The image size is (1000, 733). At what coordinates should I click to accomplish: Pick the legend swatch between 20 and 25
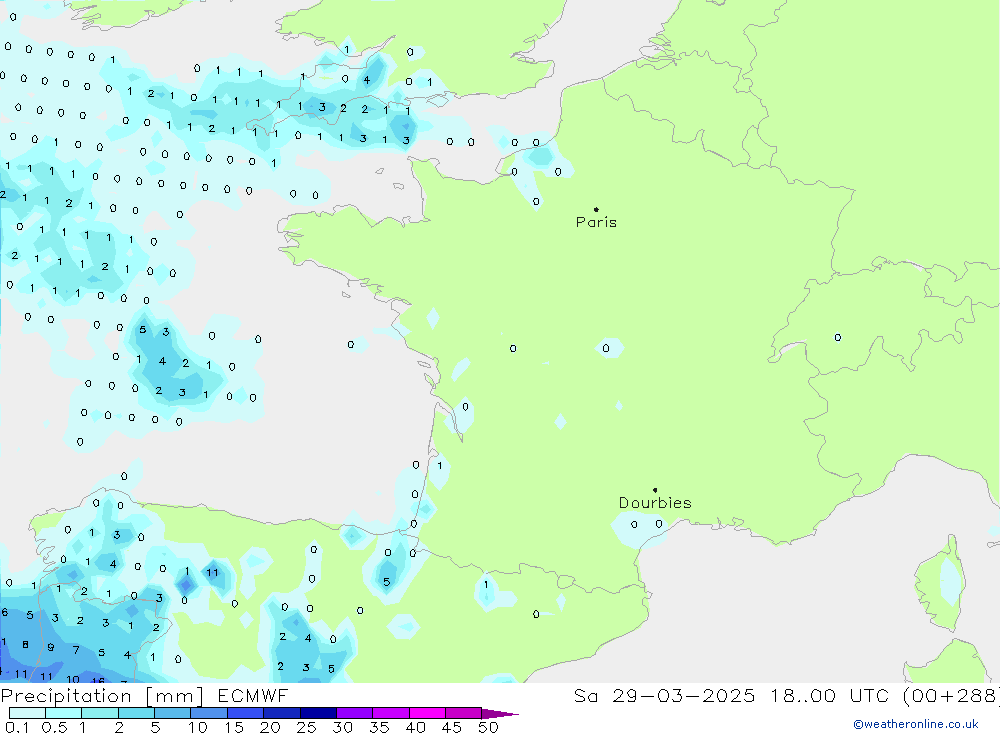[282, 713]
